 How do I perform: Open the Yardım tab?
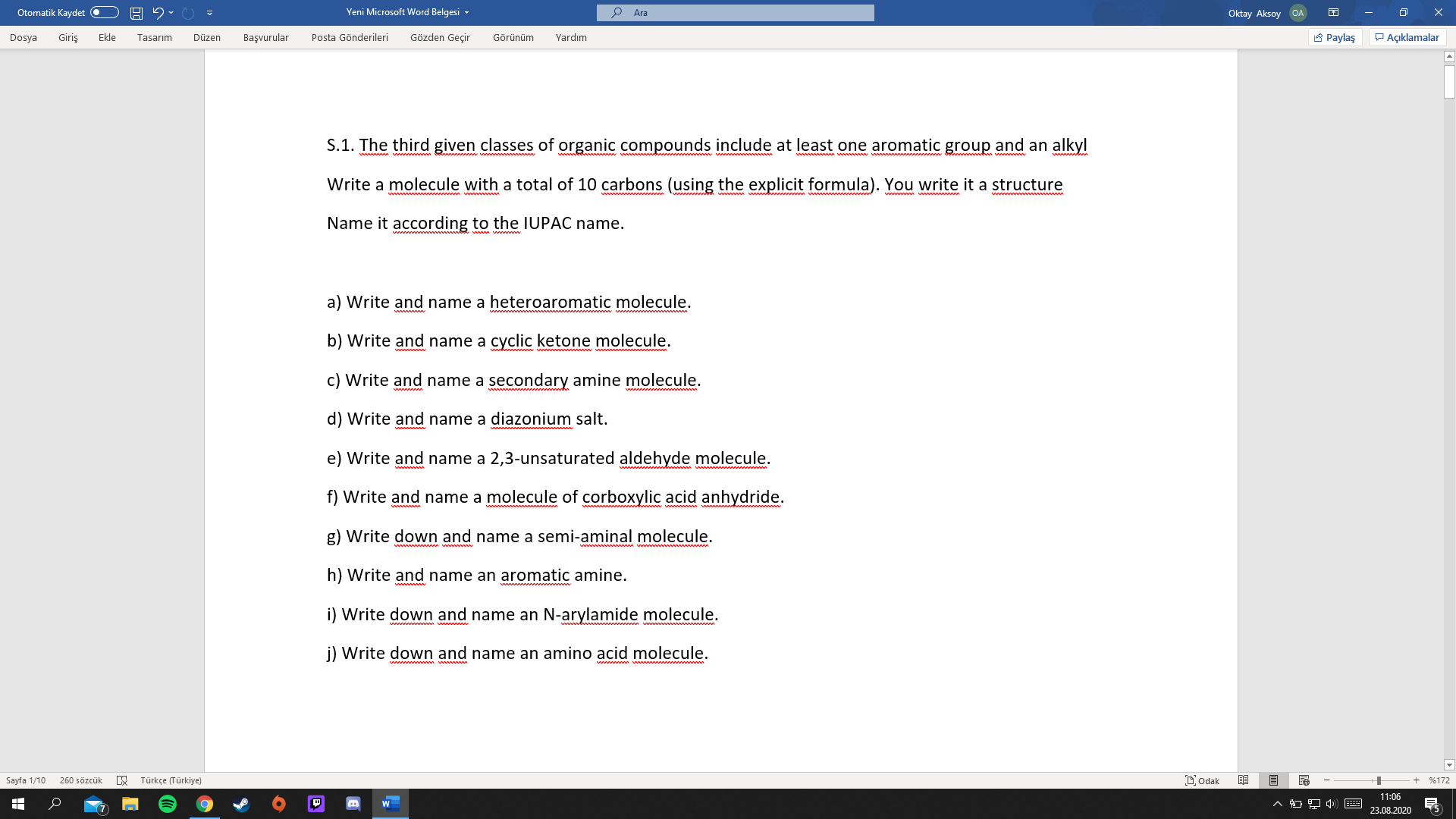pyautogui.click(x=571, y=37)
